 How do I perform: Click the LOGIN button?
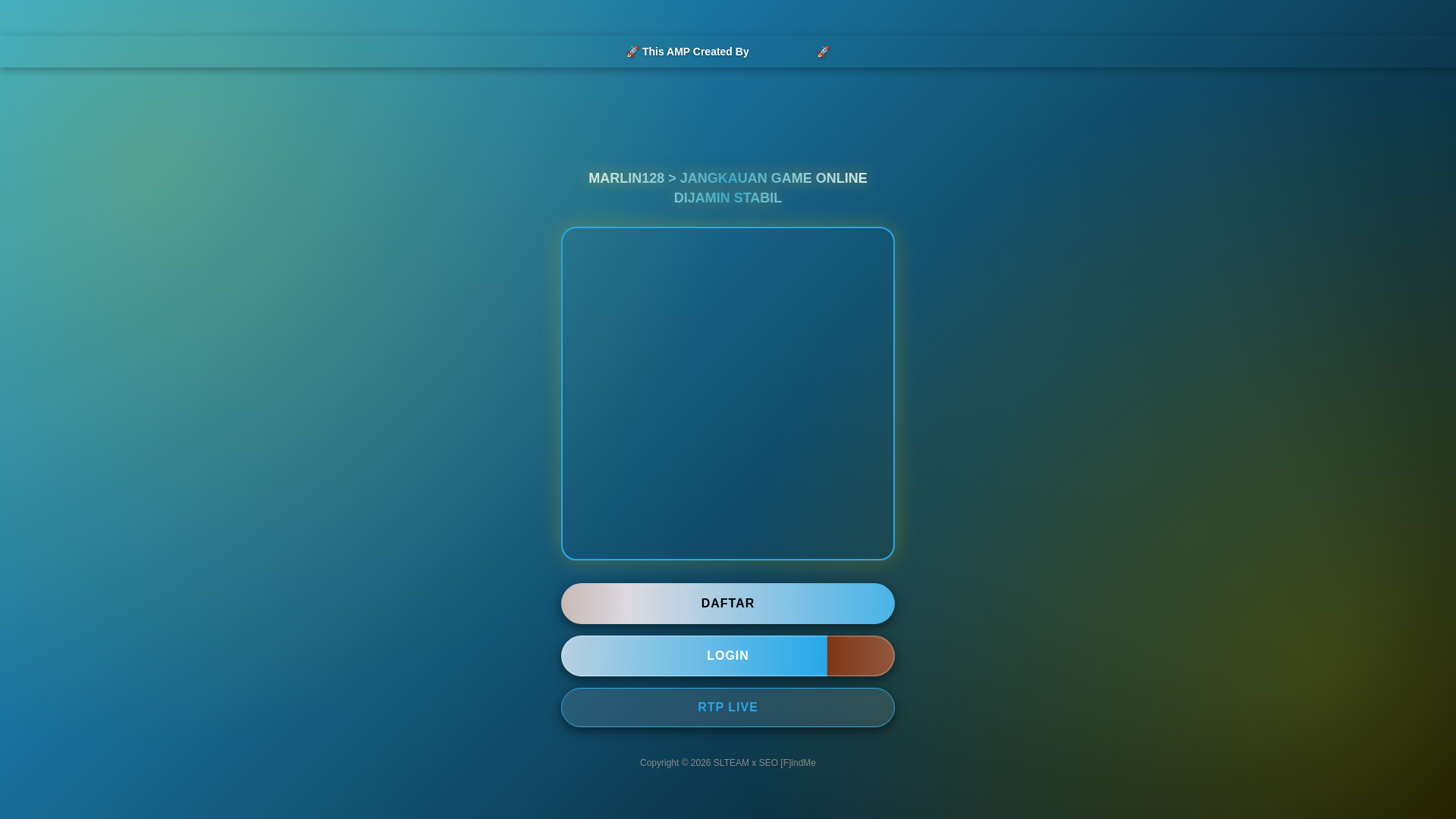[x=728, y=656]
